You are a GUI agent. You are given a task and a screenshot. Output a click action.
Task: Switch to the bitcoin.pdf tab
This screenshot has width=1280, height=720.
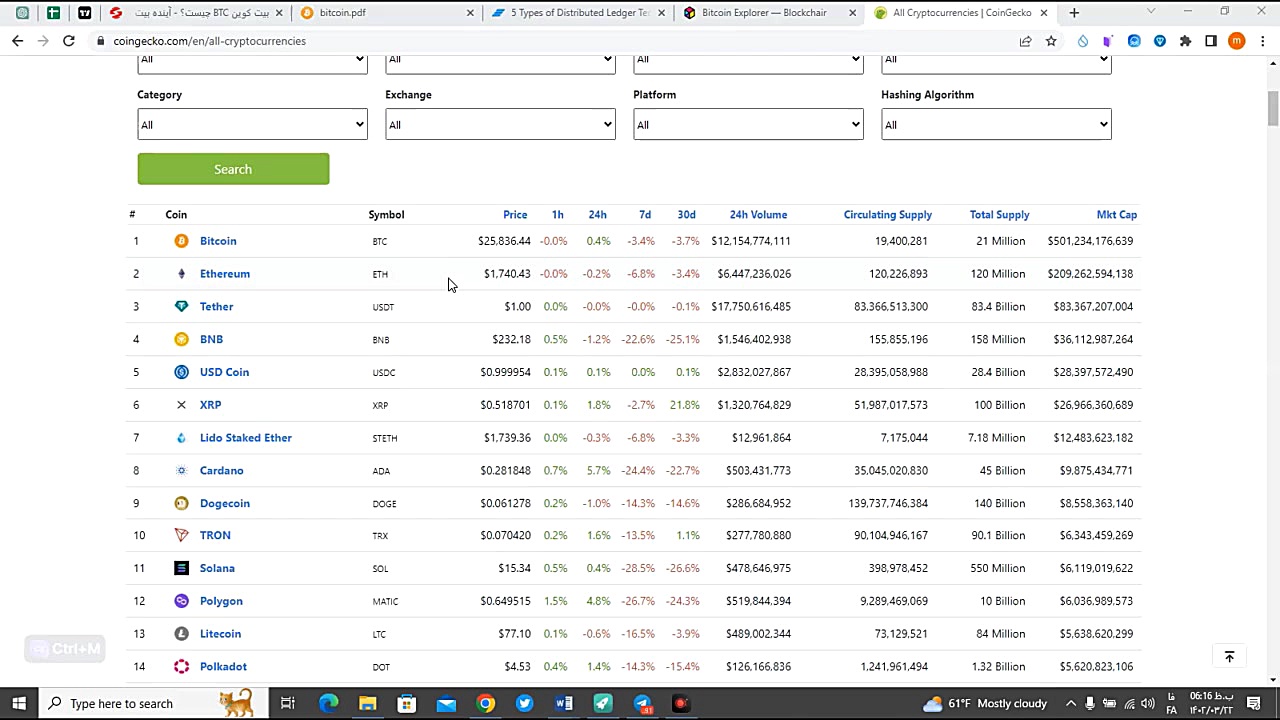(x=388, y=13)
